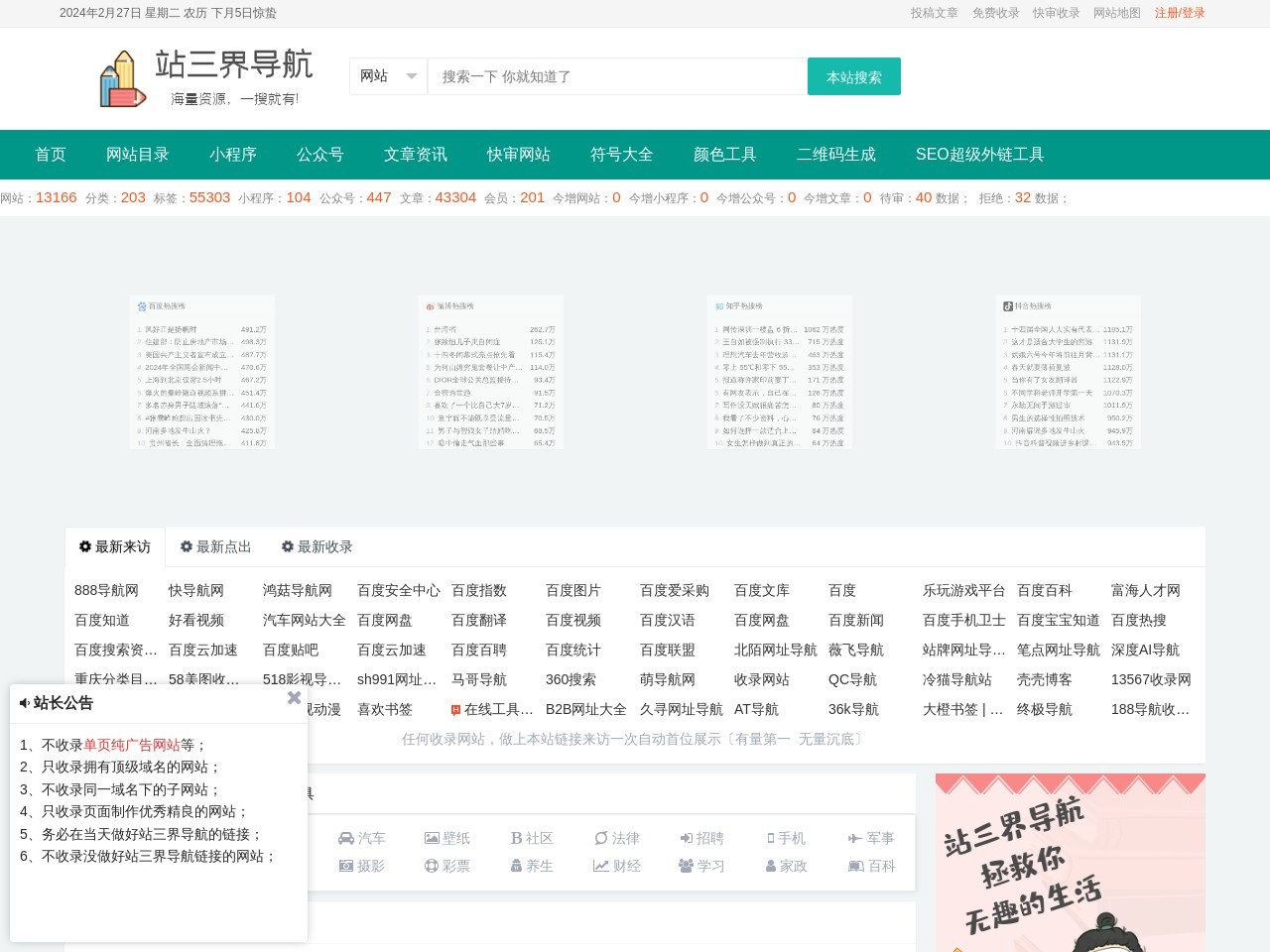Open the 抖音热搜榜 thumbnail
Image resolution: width=1270 pixels, height=952 pixels.
(1068, 372)
